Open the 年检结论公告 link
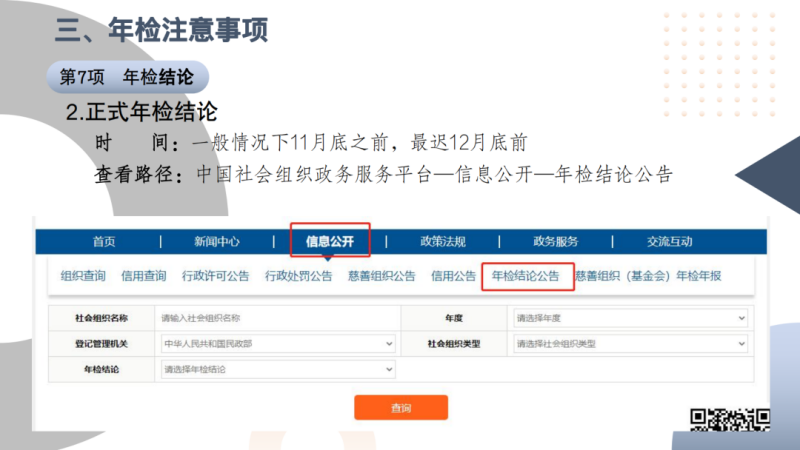Screen dimensions: 800x450 click(526, 276)
